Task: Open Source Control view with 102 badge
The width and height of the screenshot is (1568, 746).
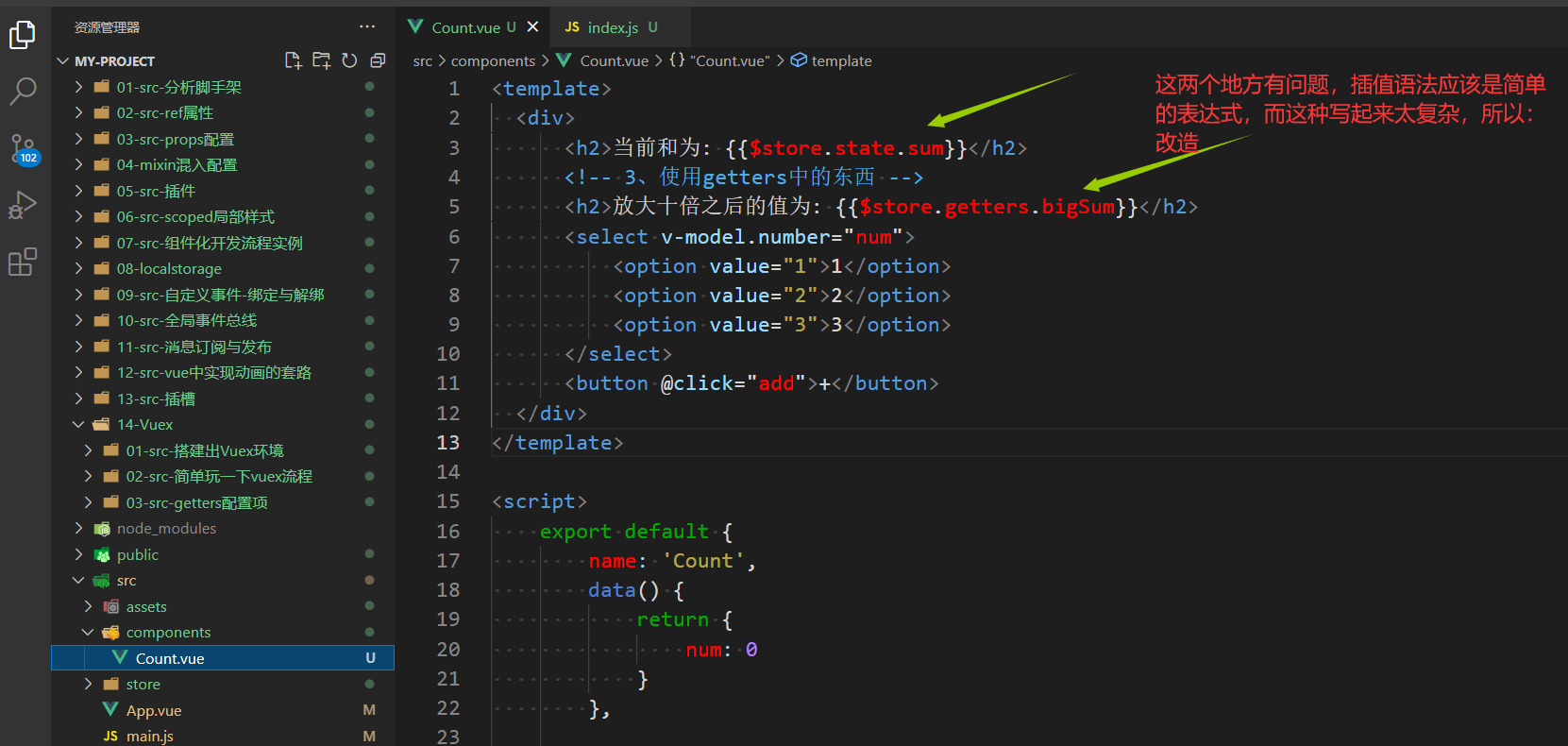Action: pos(23,148)
